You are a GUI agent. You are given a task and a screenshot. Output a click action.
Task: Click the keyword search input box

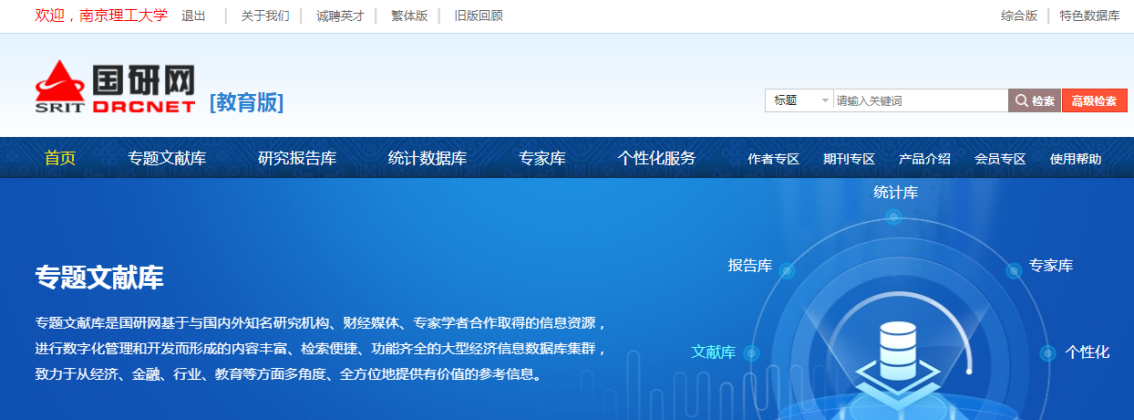921,100
